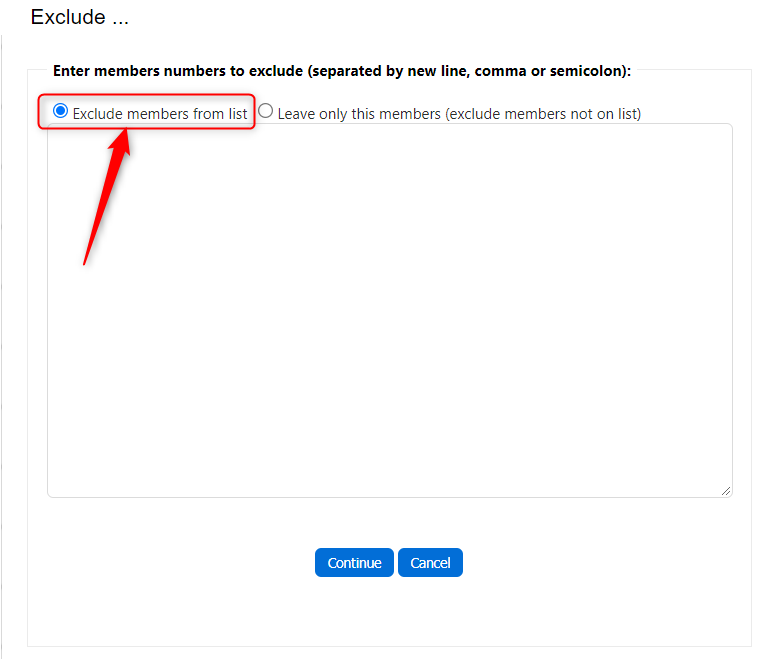Click the 'Exclude ...' page heading
This screenshot has height=659, width=776.
click(80, 17)
